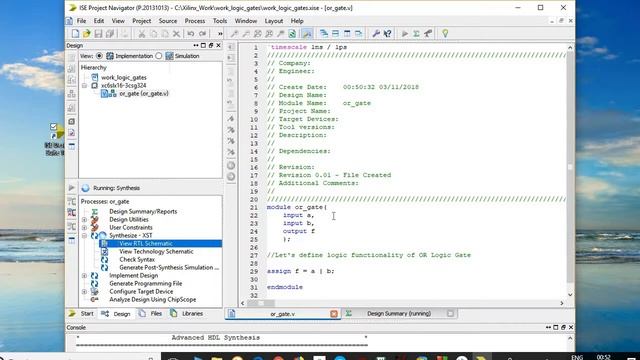This screenshot has height=360, width=640.
Task: Click the Sigma design summary toolbar icon
Action: [416, 33]
